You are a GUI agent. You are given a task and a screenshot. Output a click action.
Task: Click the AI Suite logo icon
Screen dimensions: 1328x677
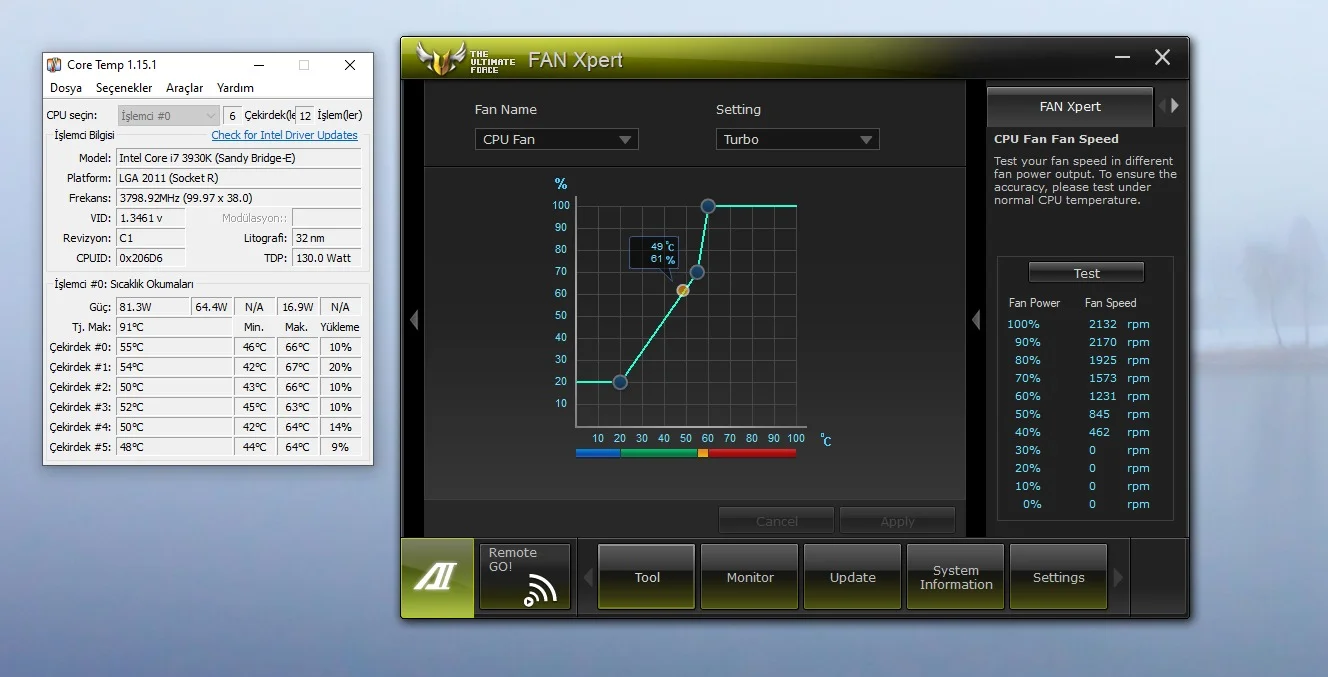438,578
